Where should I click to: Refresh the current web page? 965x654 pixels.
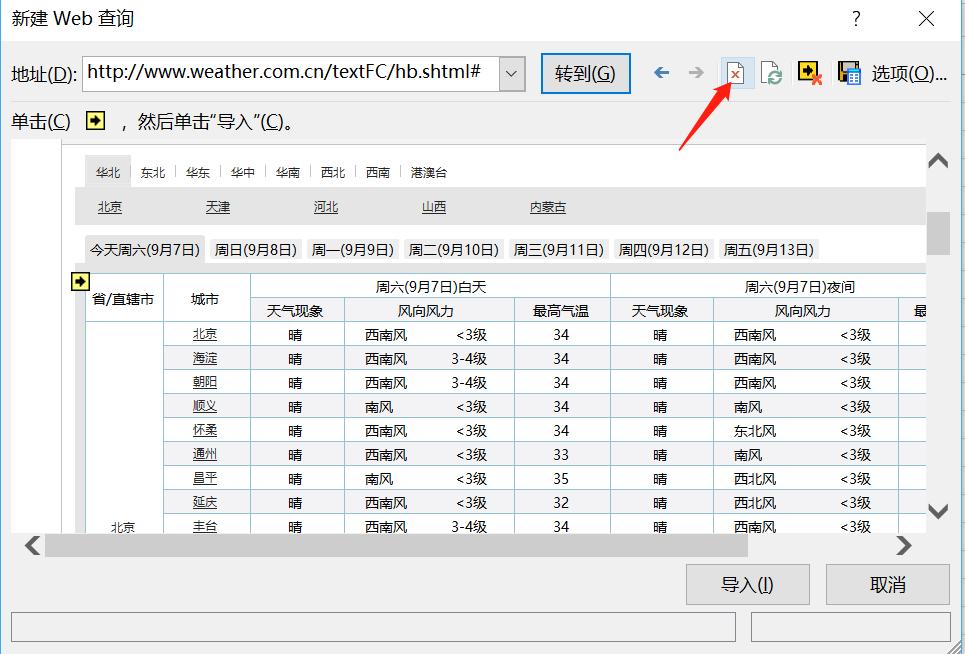click(x=771, y=72)
